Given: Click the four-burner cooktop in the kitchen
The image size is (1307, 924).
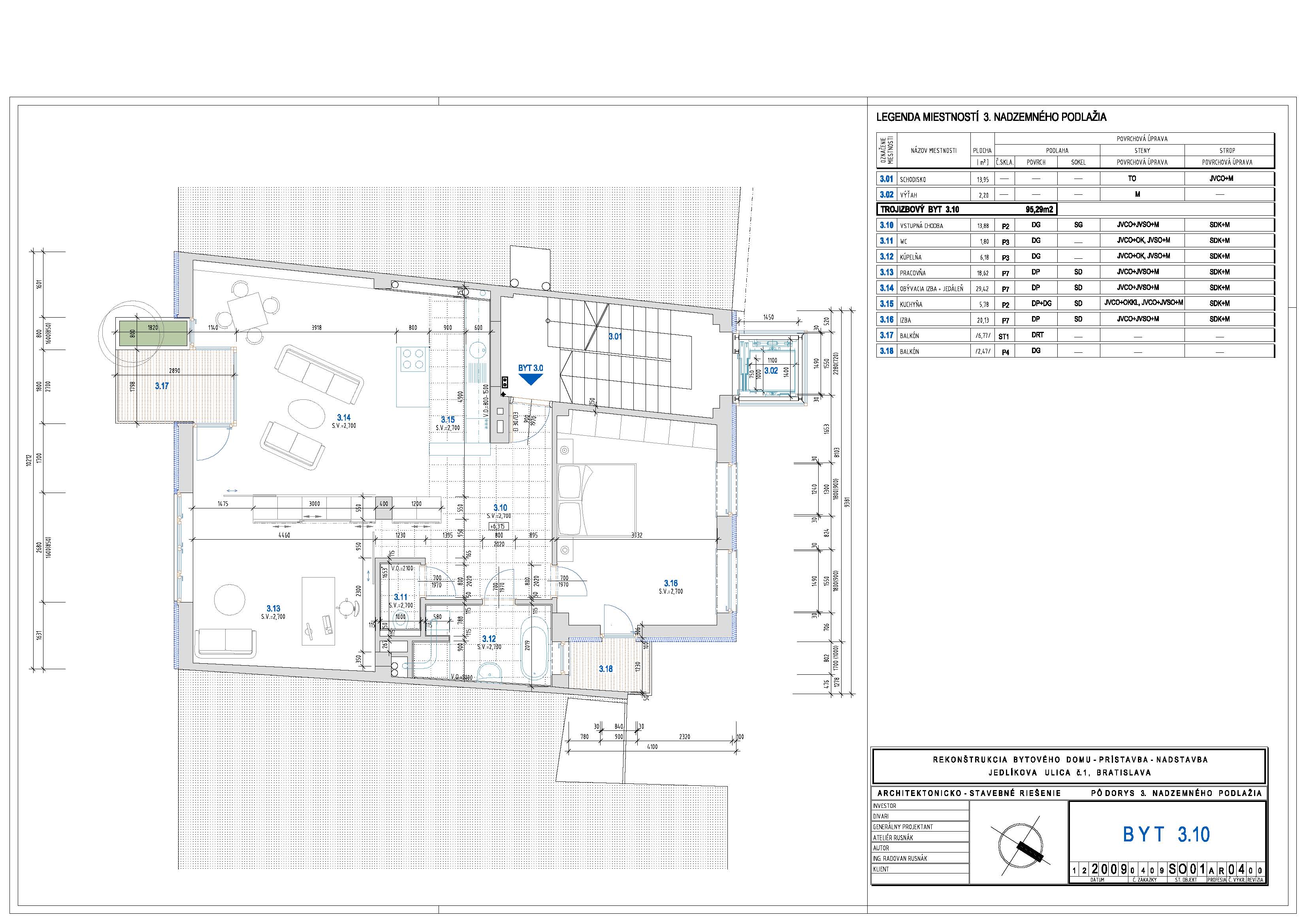Looking at the screenshot, I should (x=413, y=360).
